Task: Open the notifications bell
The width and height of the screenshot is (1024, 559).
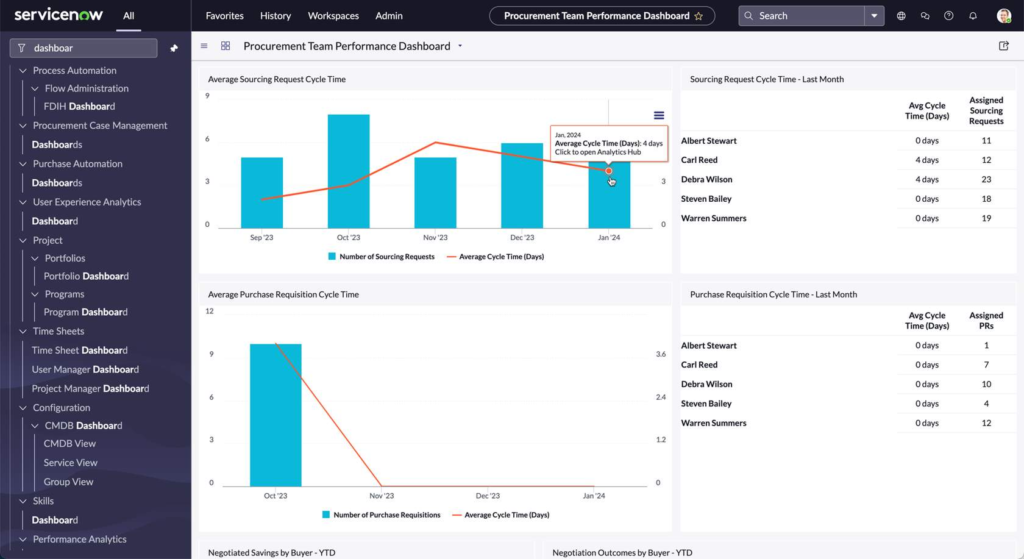Action: 973,16
